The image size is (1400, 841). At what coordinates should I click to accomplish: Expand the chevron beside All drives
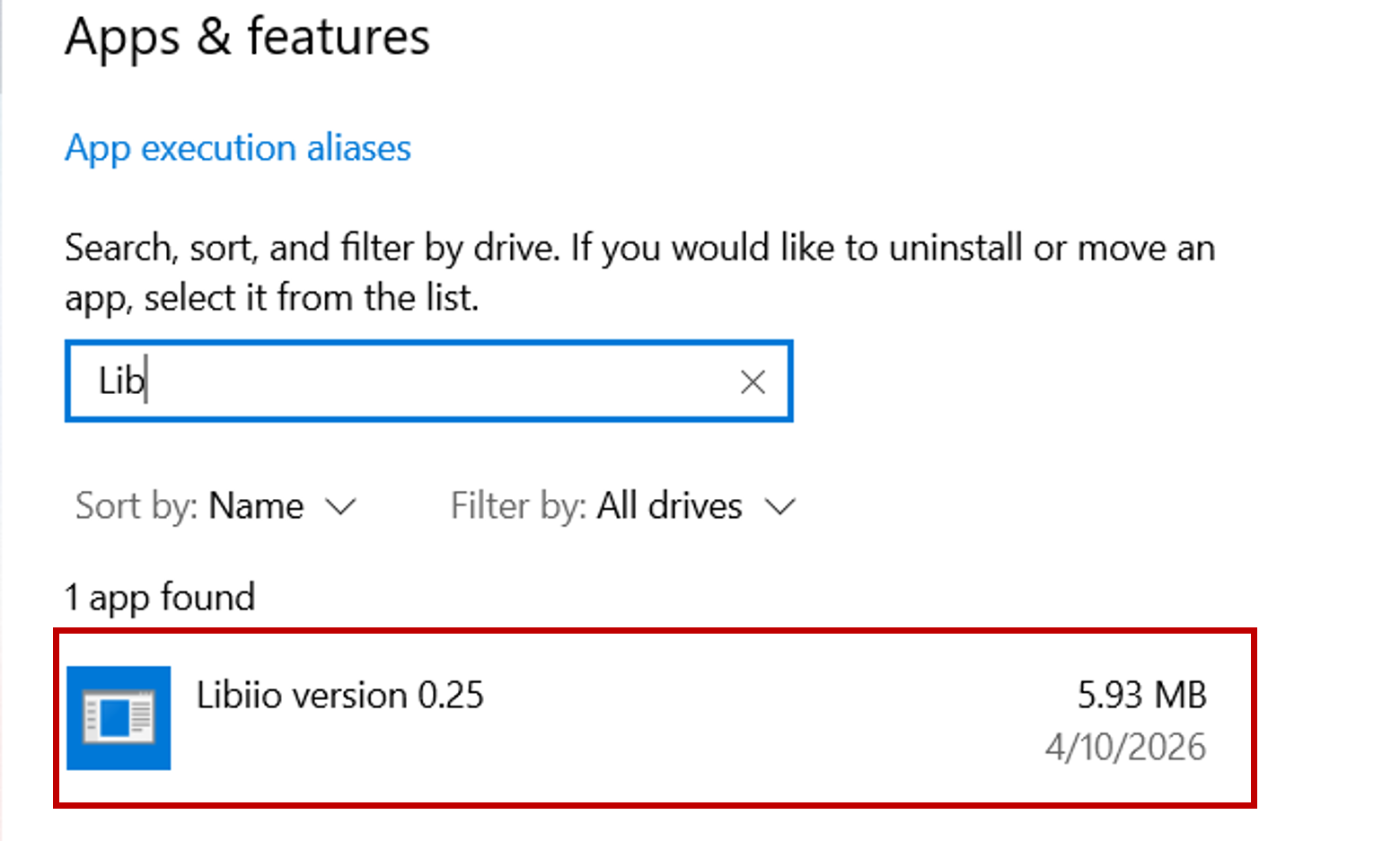(x=780, y=508)
